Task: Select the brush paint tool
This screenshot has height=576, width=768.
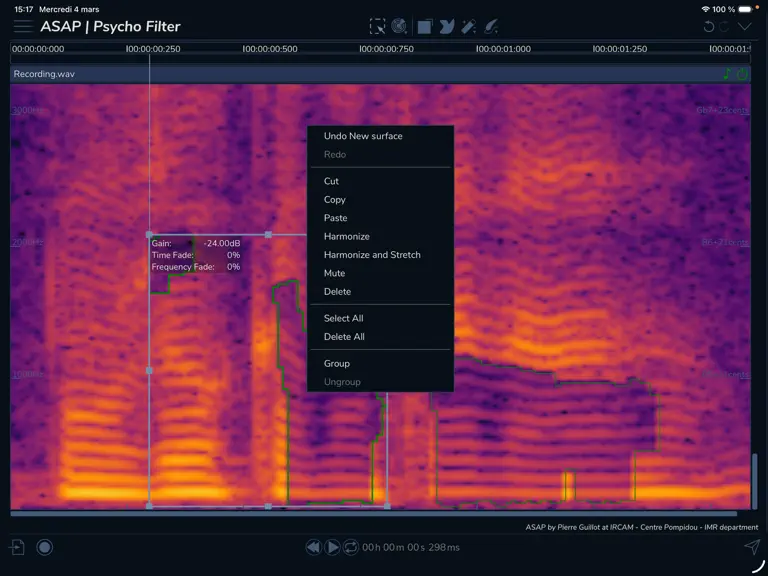Action: (491, 26)
